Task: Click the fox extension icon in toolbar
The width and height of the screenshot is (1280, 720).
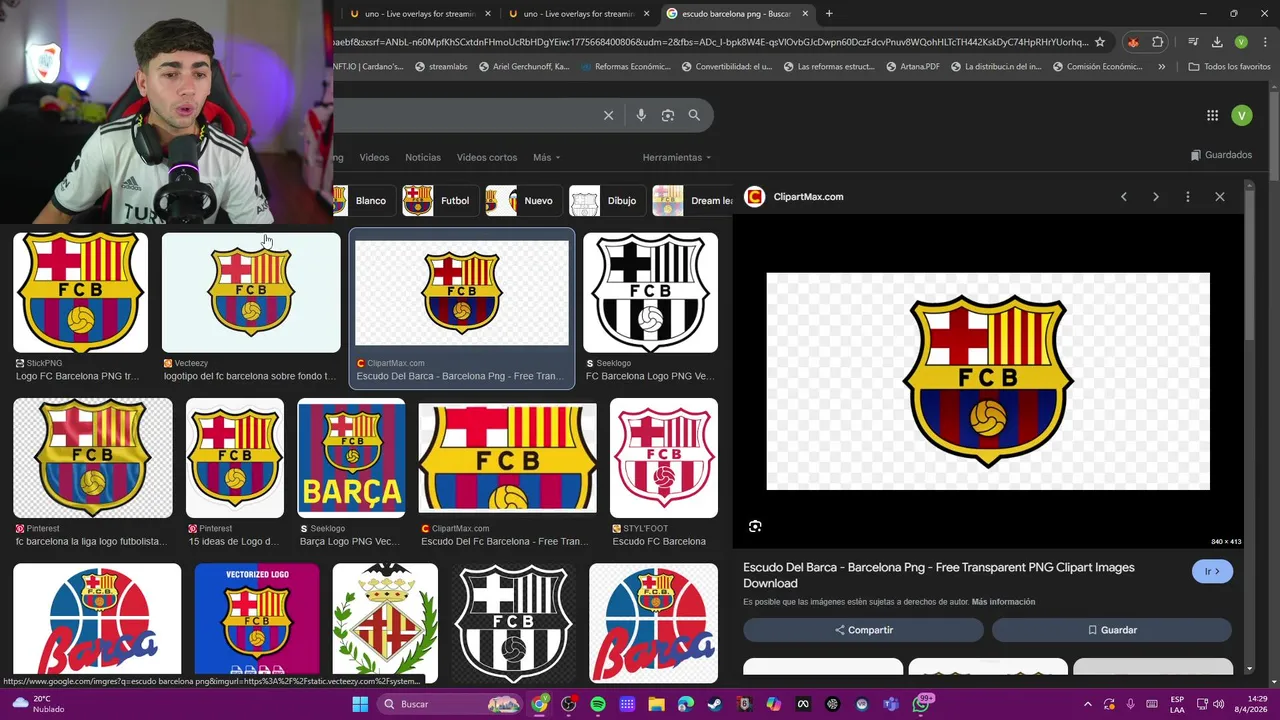Action: point(1133,42)
